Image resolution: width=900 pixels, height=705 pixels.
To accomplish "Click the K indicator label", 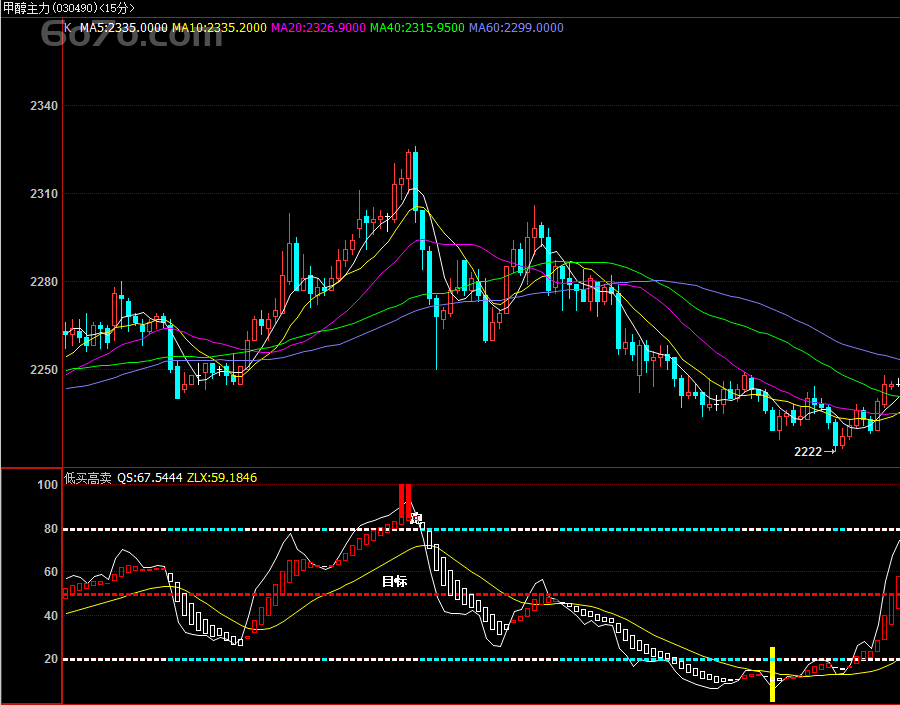I will pos(68,28).
